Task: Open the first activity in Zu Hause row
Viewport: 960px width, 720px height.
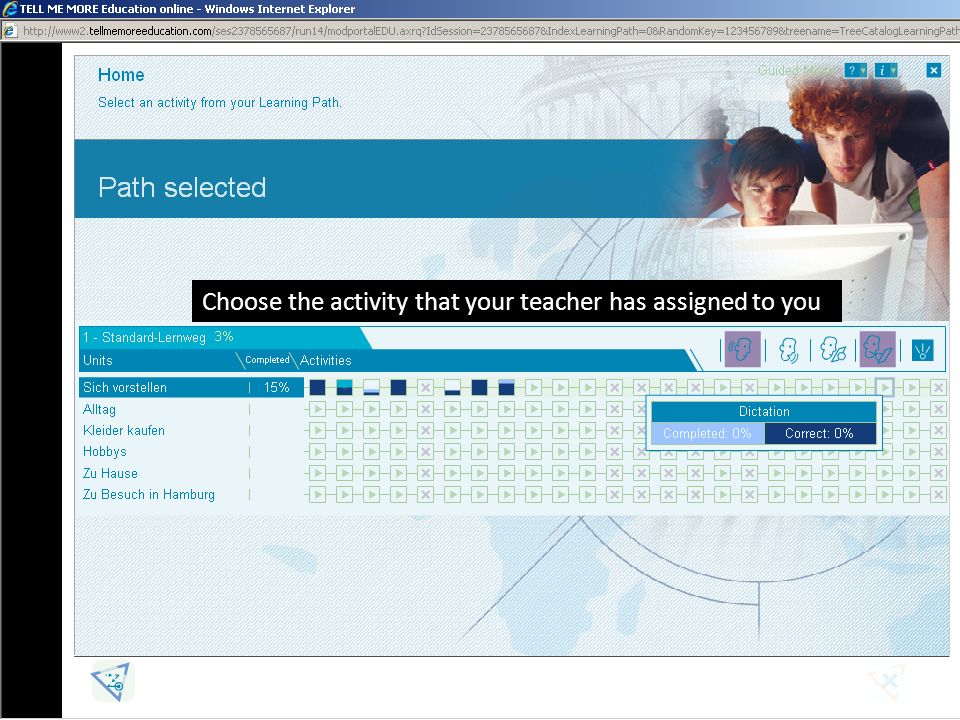Action: 317,473
